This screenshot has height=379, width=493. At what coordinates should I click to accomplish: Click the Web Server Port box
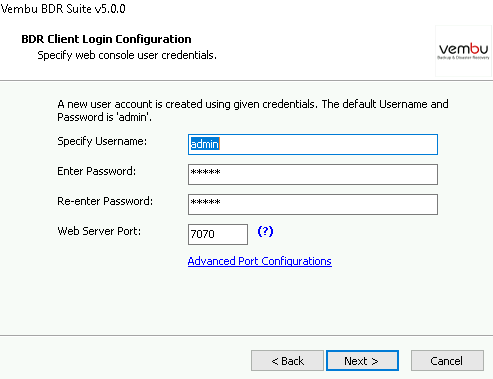218,234
